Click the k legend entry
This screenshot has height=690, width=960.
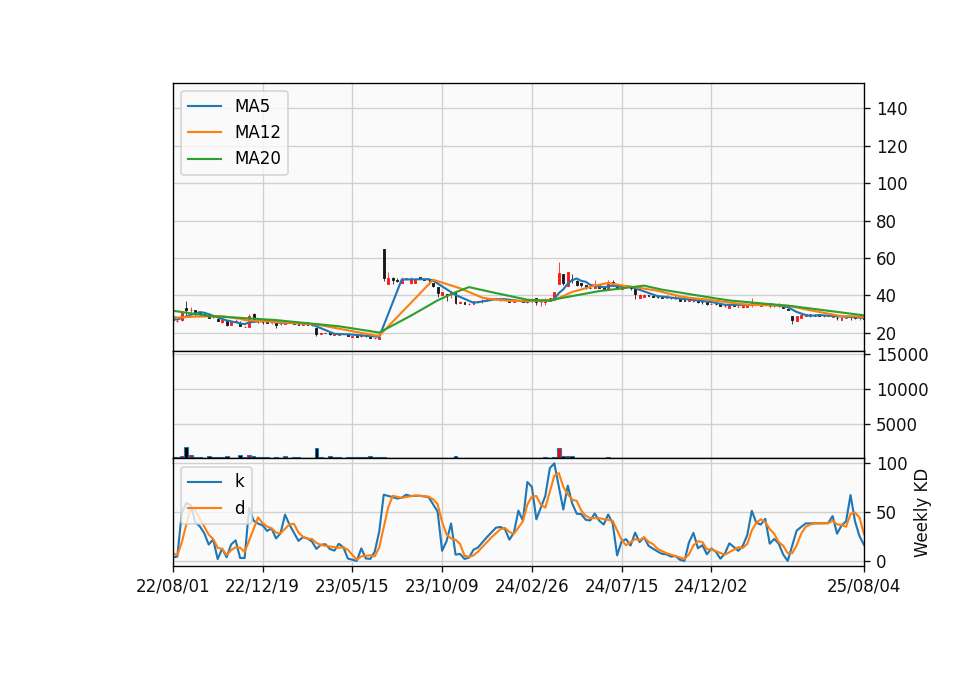pyautogui.click(x=216, y=481)
